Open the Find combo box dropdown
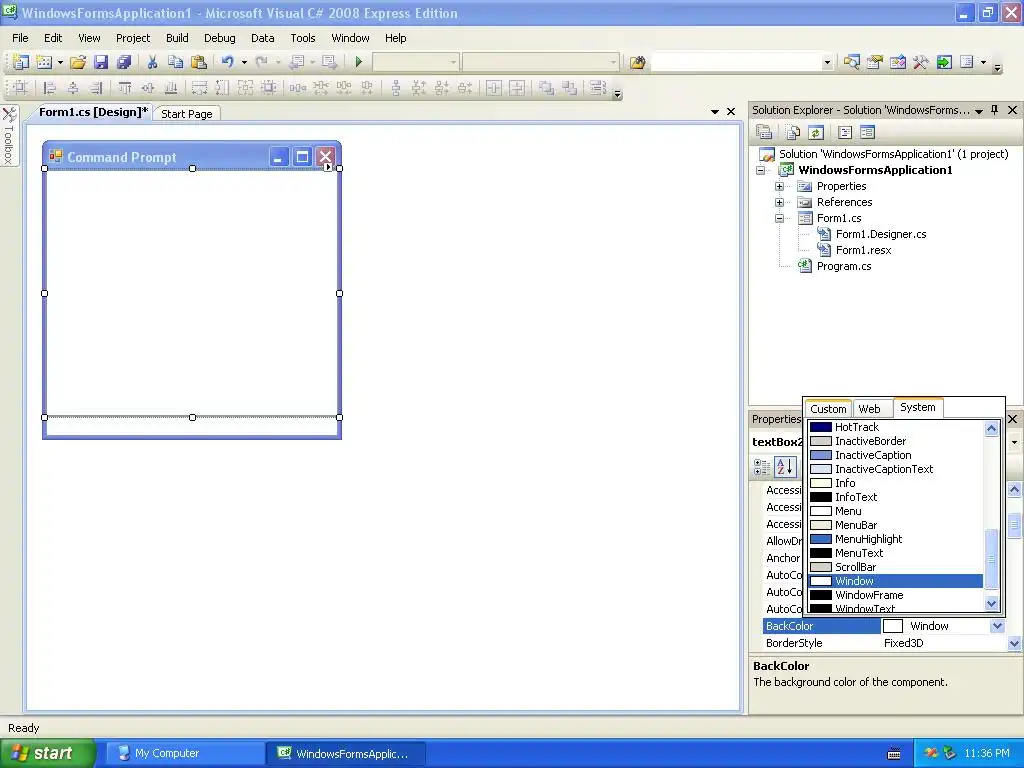Screen dimensions: 1024x768 (827, 62)
